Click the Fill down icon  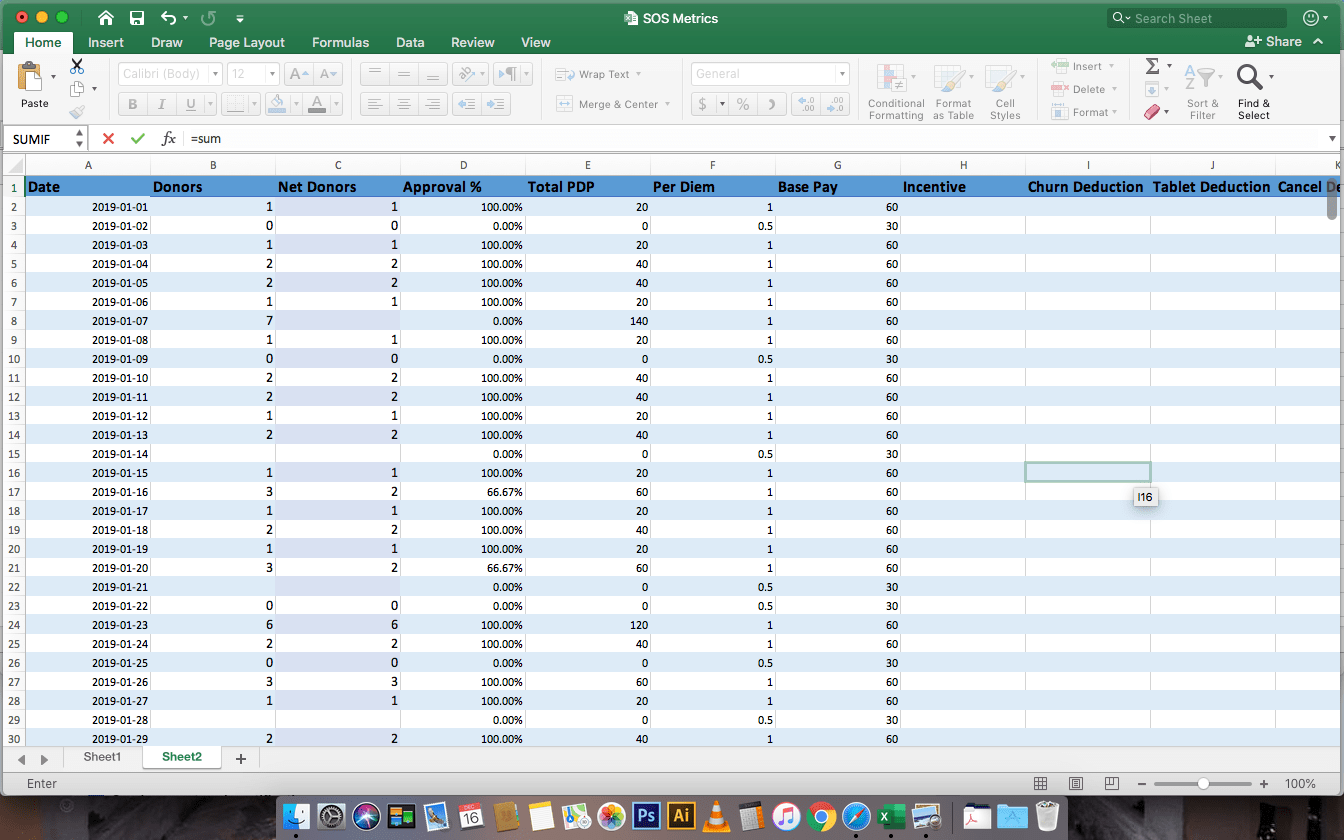tap(1152, 89)
